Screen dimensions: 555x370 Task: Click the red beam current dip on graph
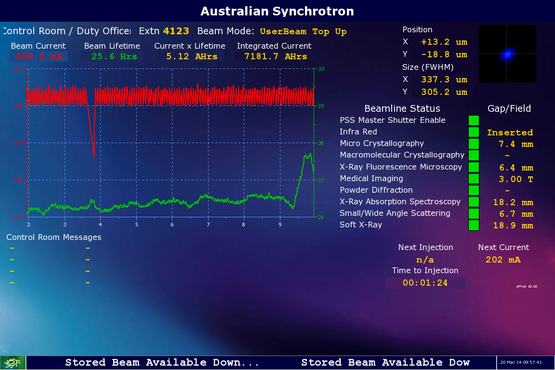click(x=91, y=127)
